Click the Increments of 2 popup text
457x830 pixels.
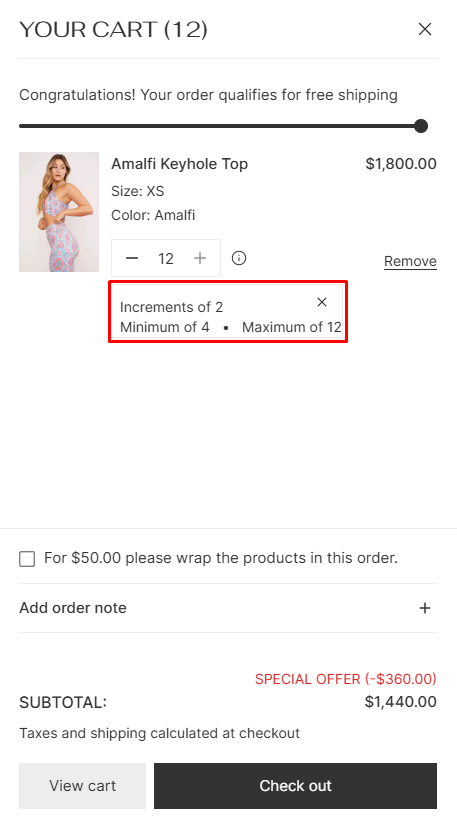click(x=172, y=307)
